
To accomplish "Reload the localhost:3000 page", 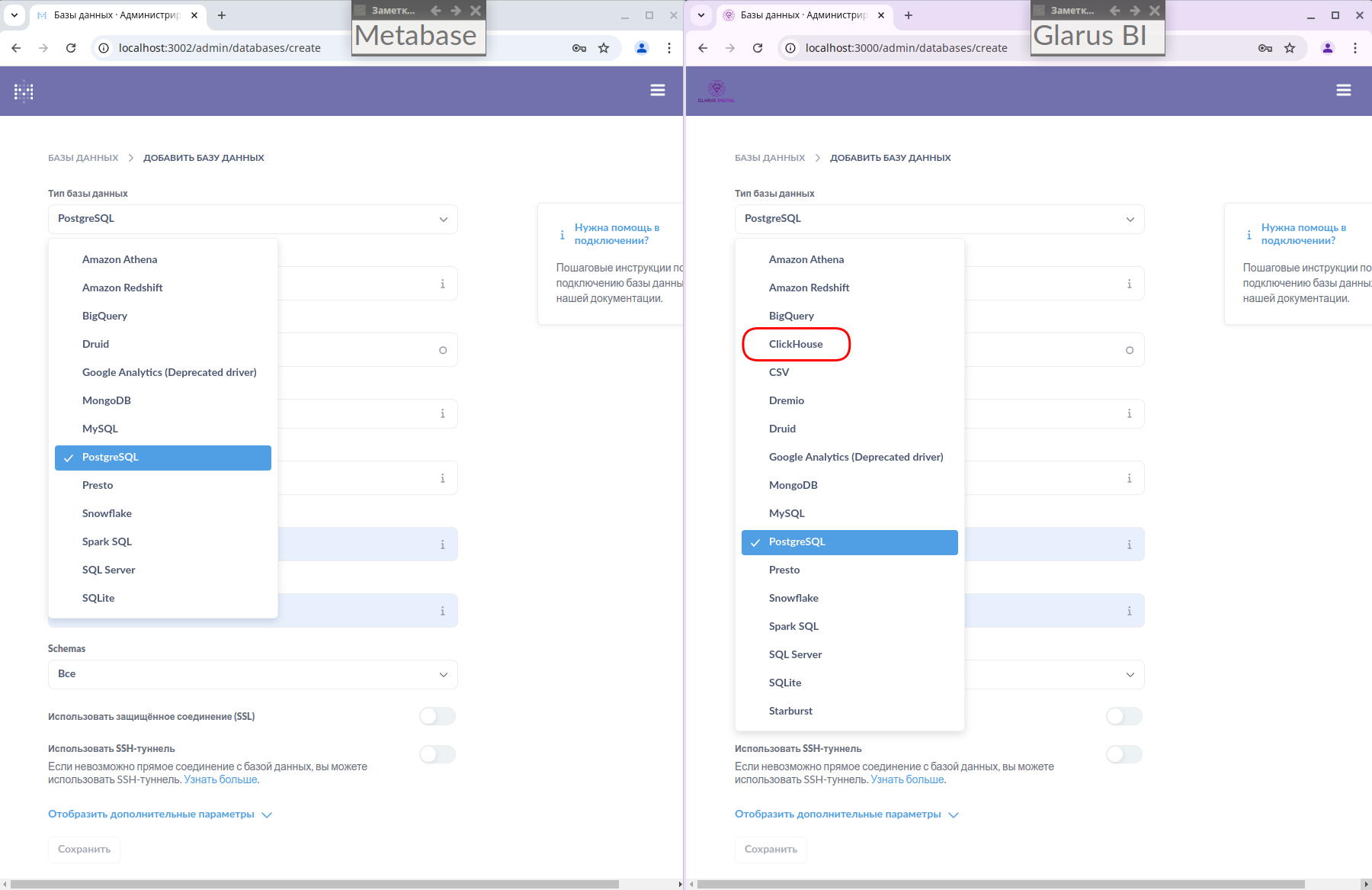I will tap(757, 48).
